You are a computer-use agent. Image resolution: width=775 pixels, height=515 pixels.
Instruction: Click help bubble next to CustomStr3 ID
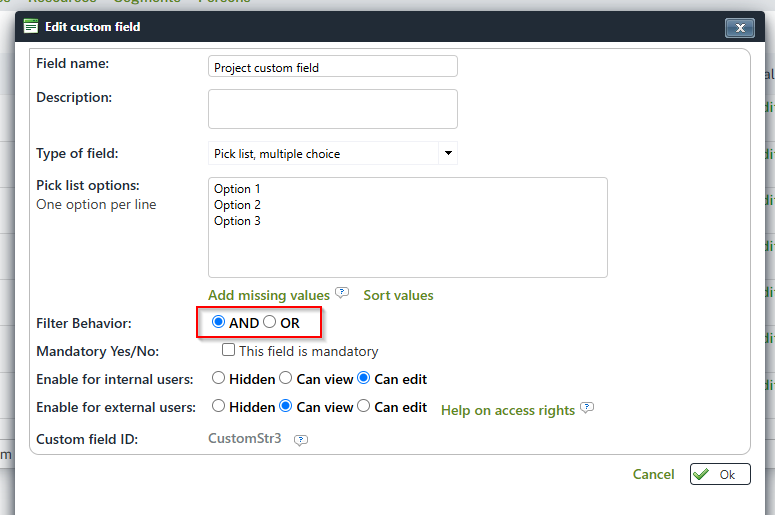[x=301, y=440]
